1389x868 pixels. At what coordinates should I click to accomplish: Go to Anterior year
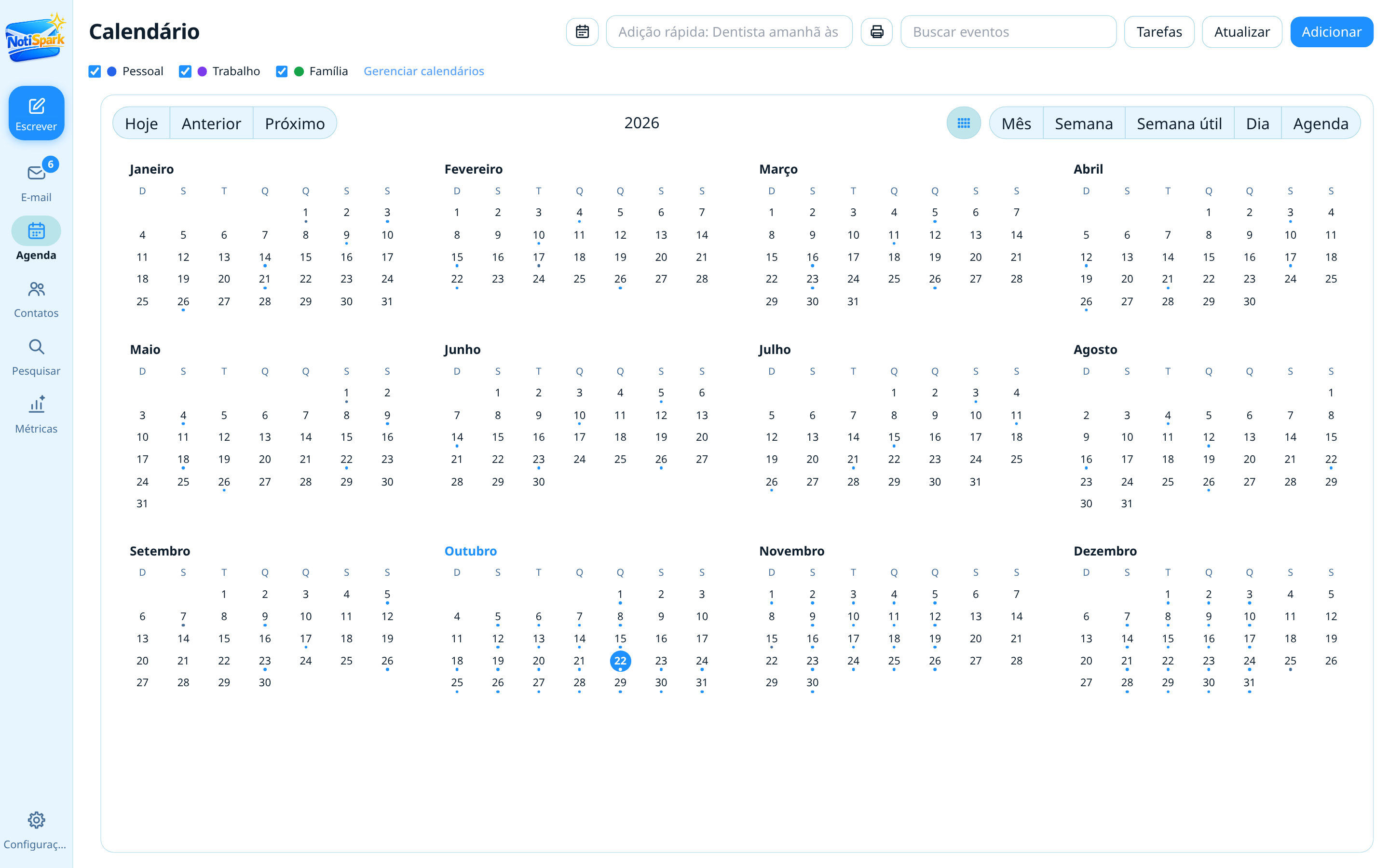211,123
